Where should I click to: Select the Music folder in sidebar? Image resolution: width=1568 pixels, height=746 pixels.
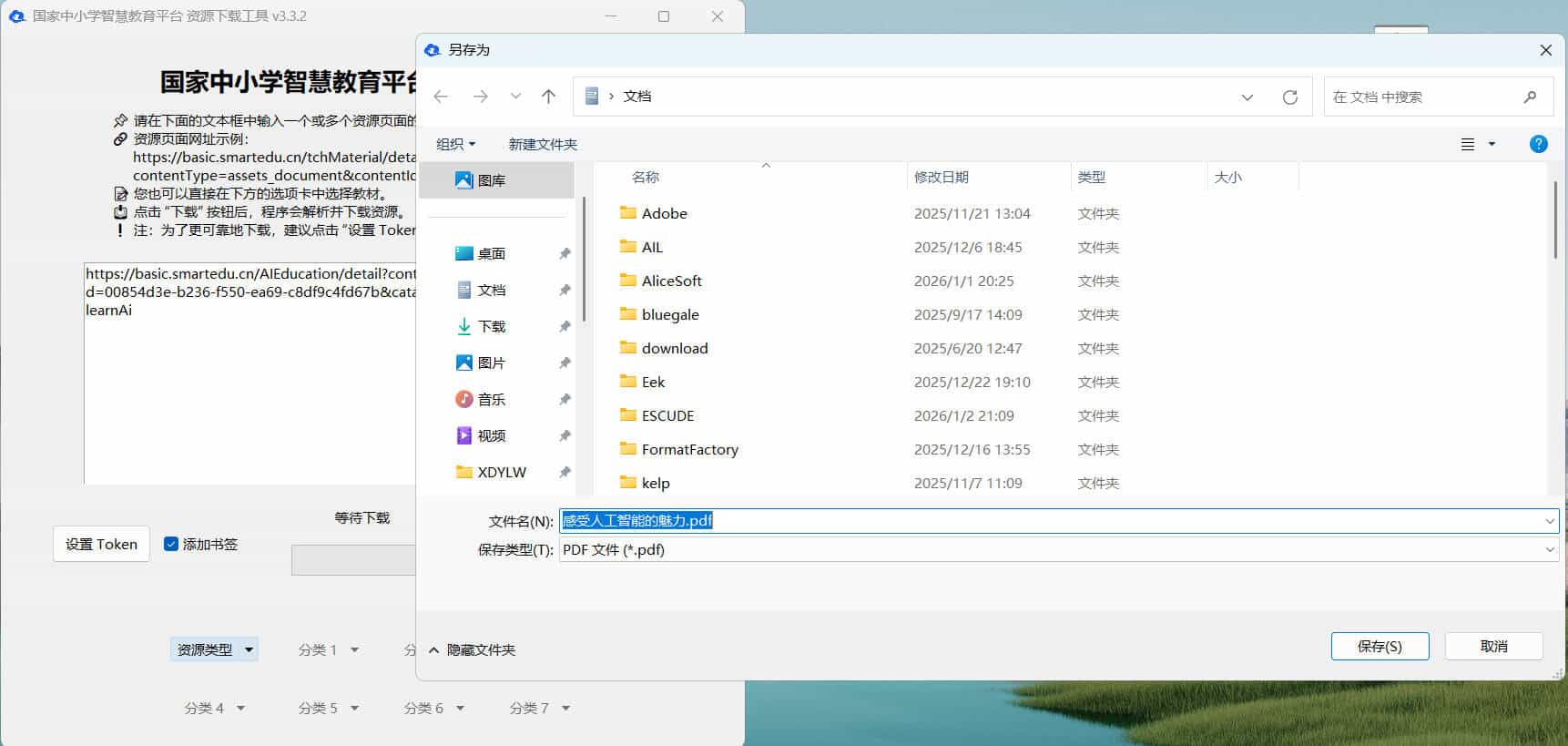click(x=491, y=399)
